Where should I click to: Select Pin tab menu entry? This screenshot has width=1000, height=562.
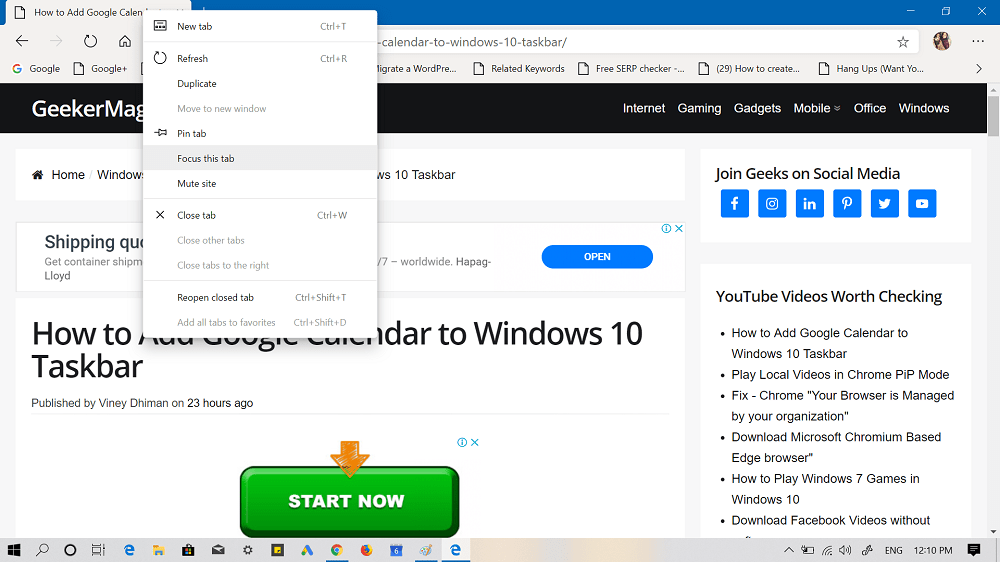pyautogui.click(x=260, y=133)
